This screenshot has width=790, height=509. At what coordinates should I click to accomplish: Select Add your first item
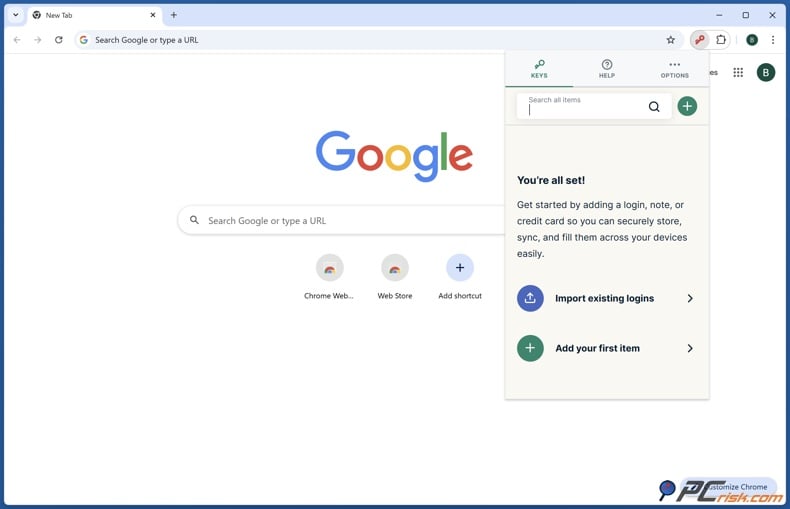click(607, 348)
